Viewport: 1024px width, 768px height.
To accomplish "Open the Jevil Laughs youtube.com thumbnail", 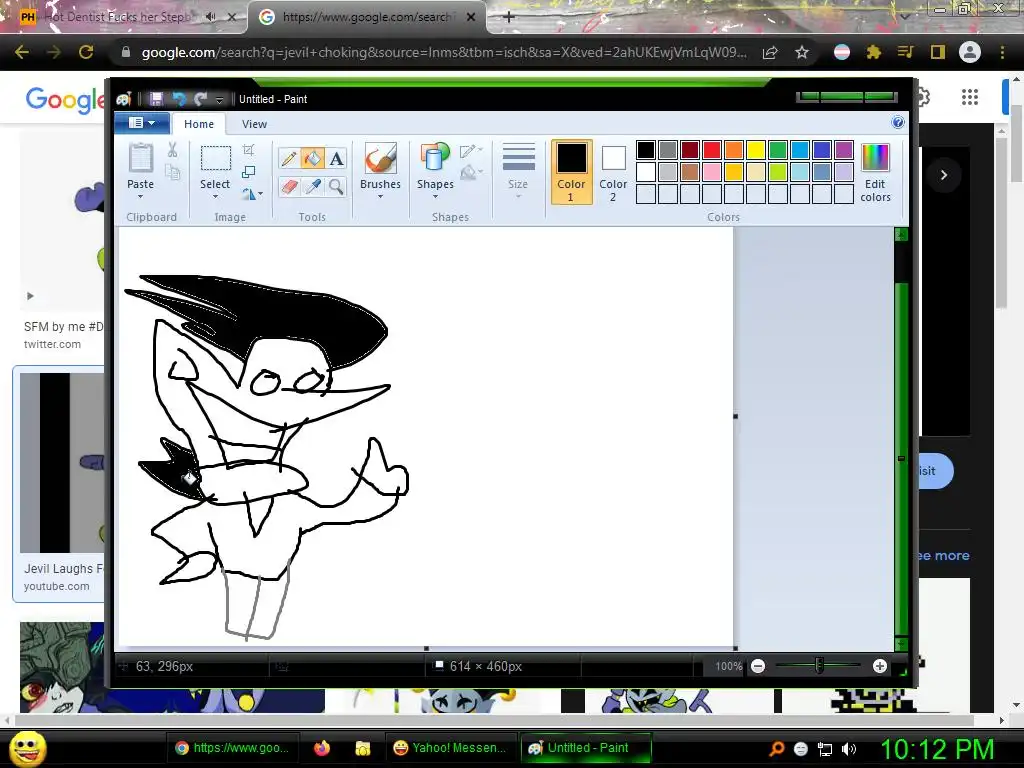I will pyautogui.click(x=62, y=463).
